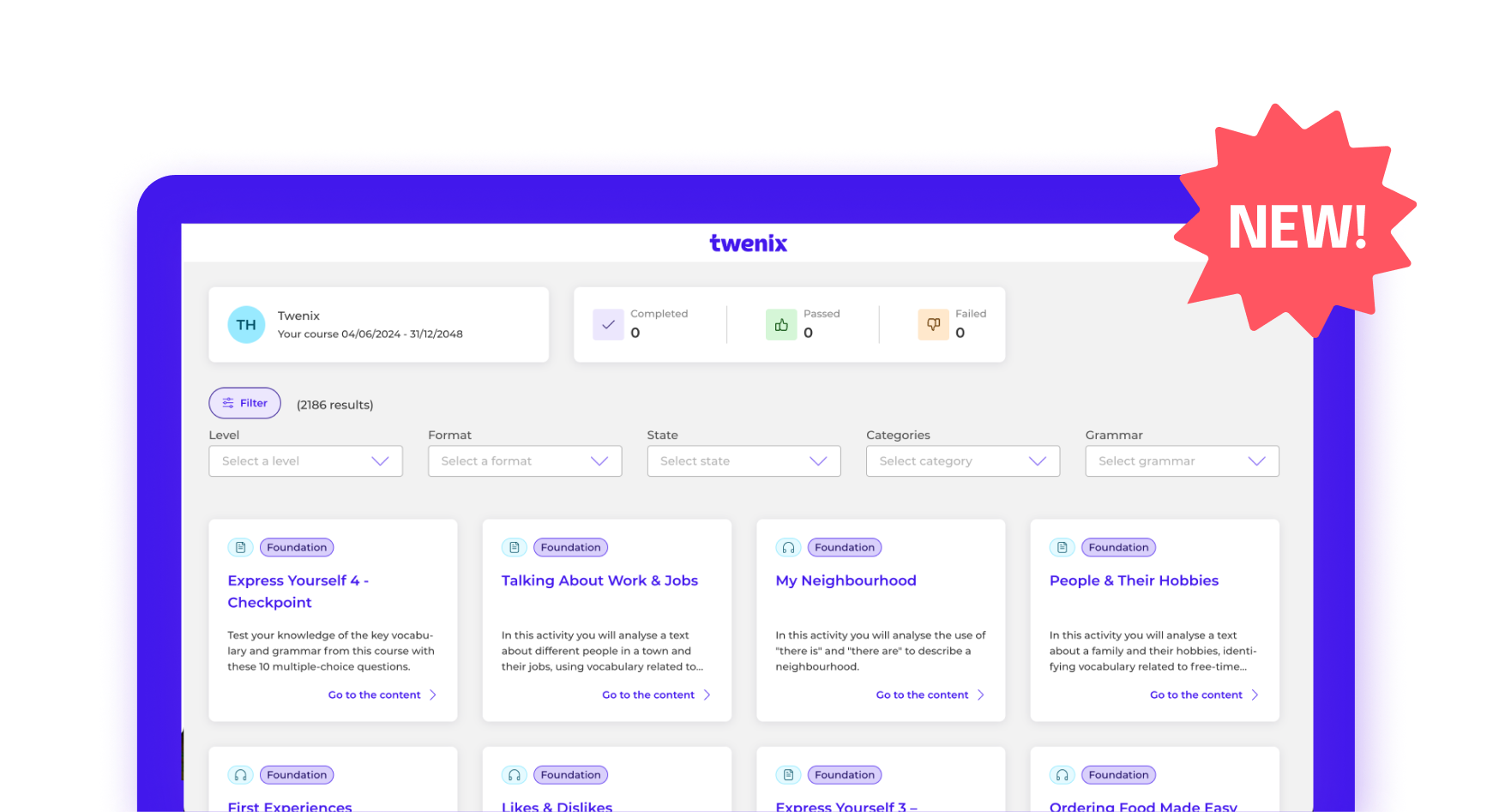The height and width of the screenshot is (812, 1505).
Task: Click the Express Yourself 4 card description text
Action: 331,651
